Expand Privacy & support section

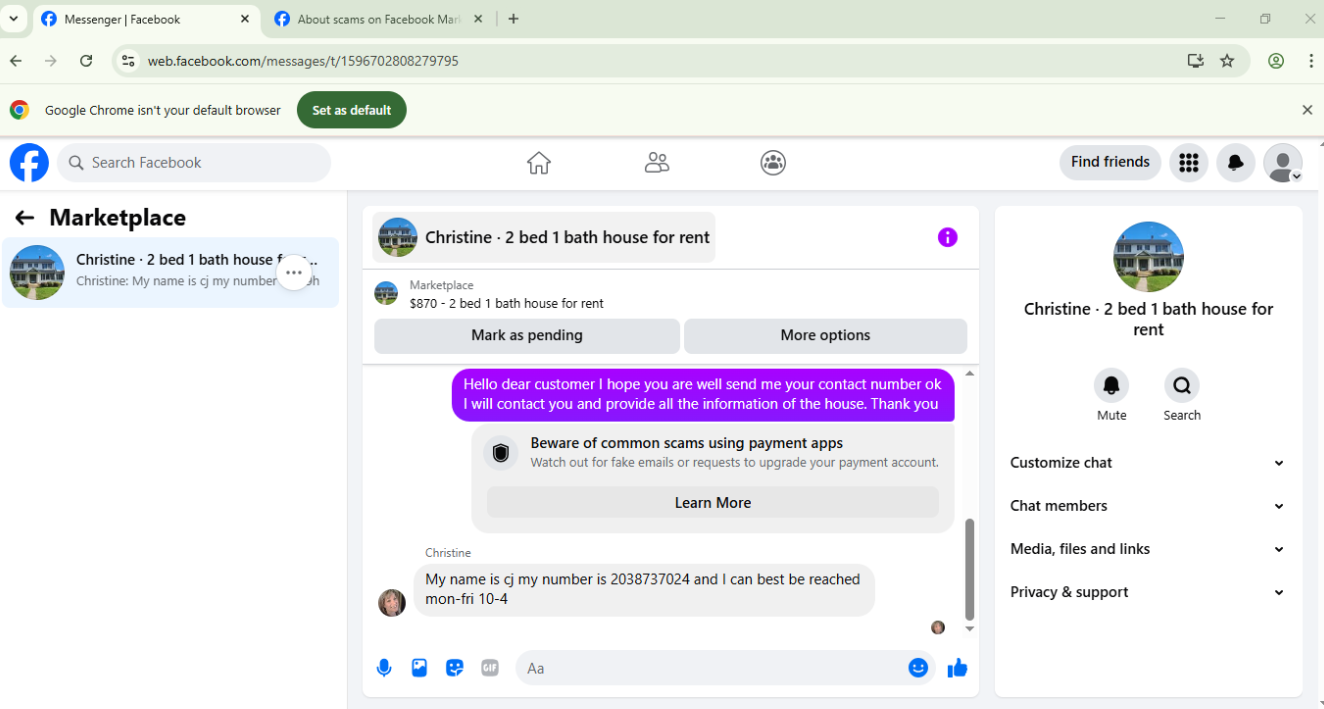tap(1148, 592)
